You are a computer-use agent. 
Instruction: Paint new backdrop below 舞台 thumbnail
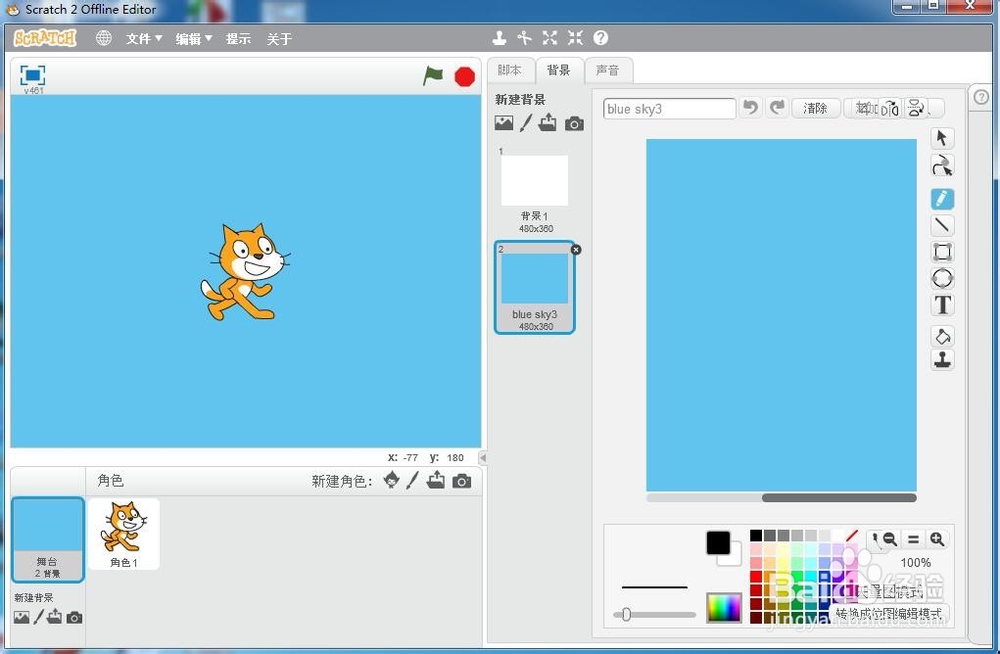[x=38, y=617]
